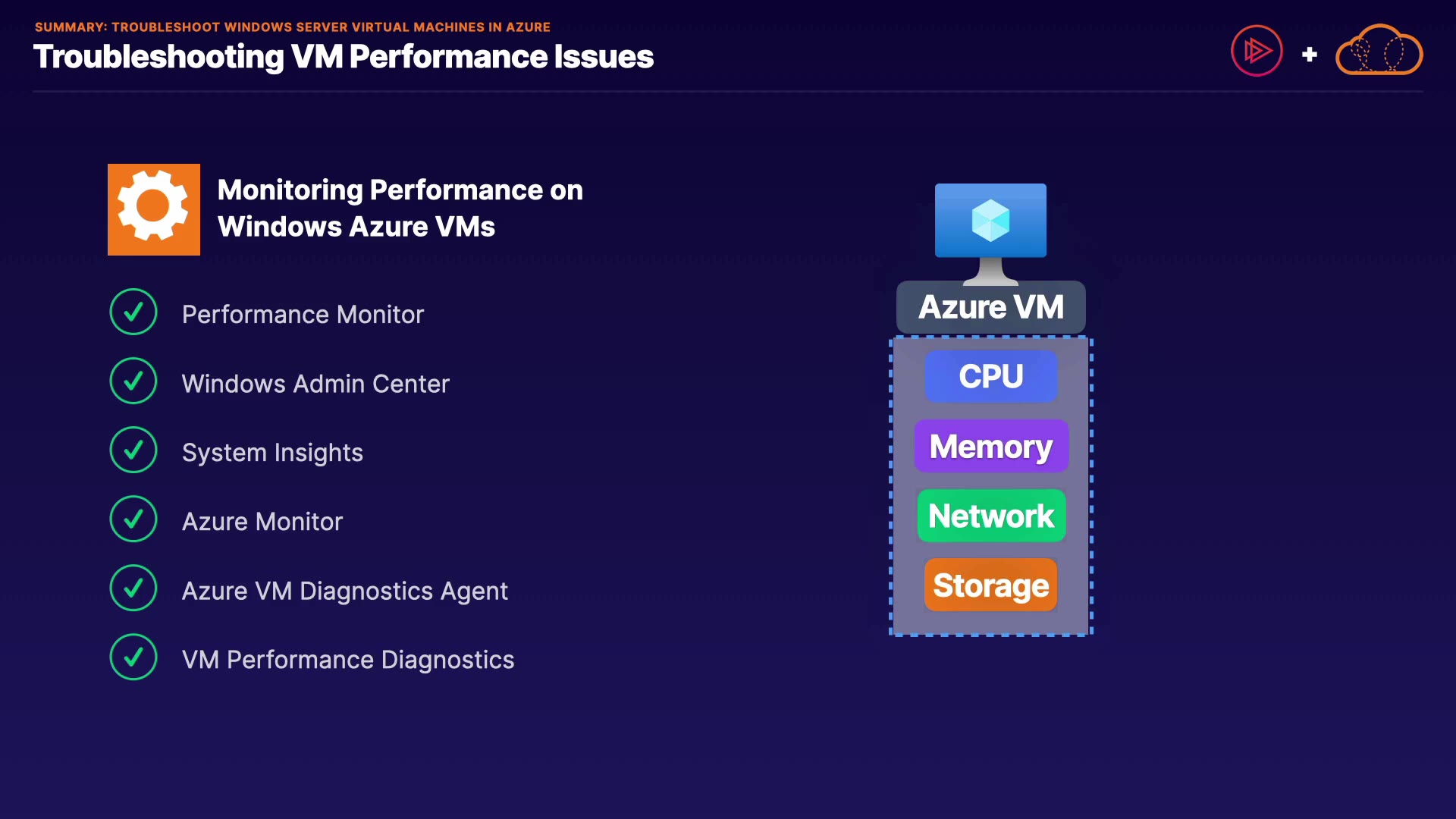Screen dimensions: 1456x819
Task: Click checkmark next to Performance Monitor
Action: pyautogui.click(x=133, y=312)
